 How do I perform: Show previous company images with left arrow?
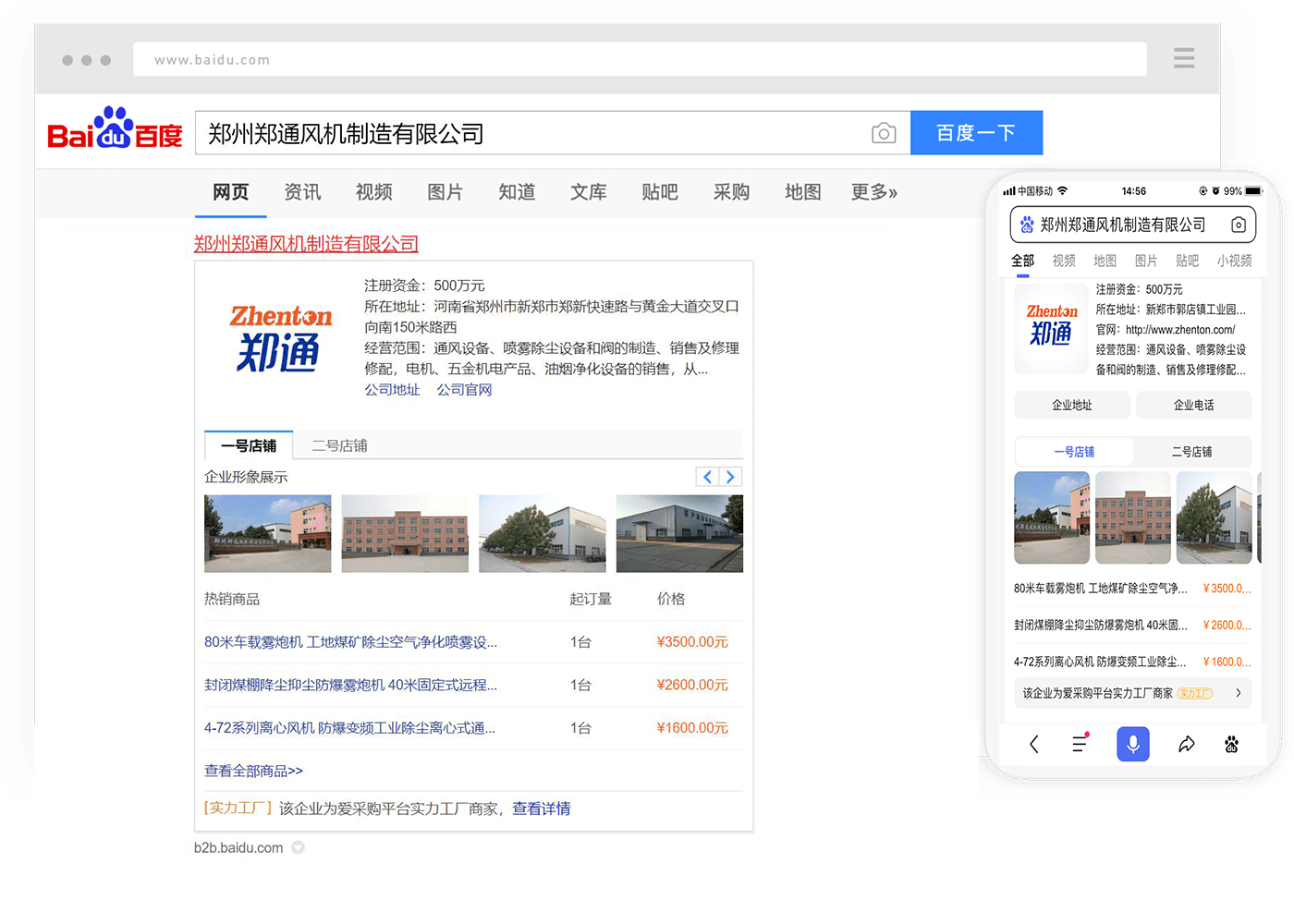pos(707,477)
